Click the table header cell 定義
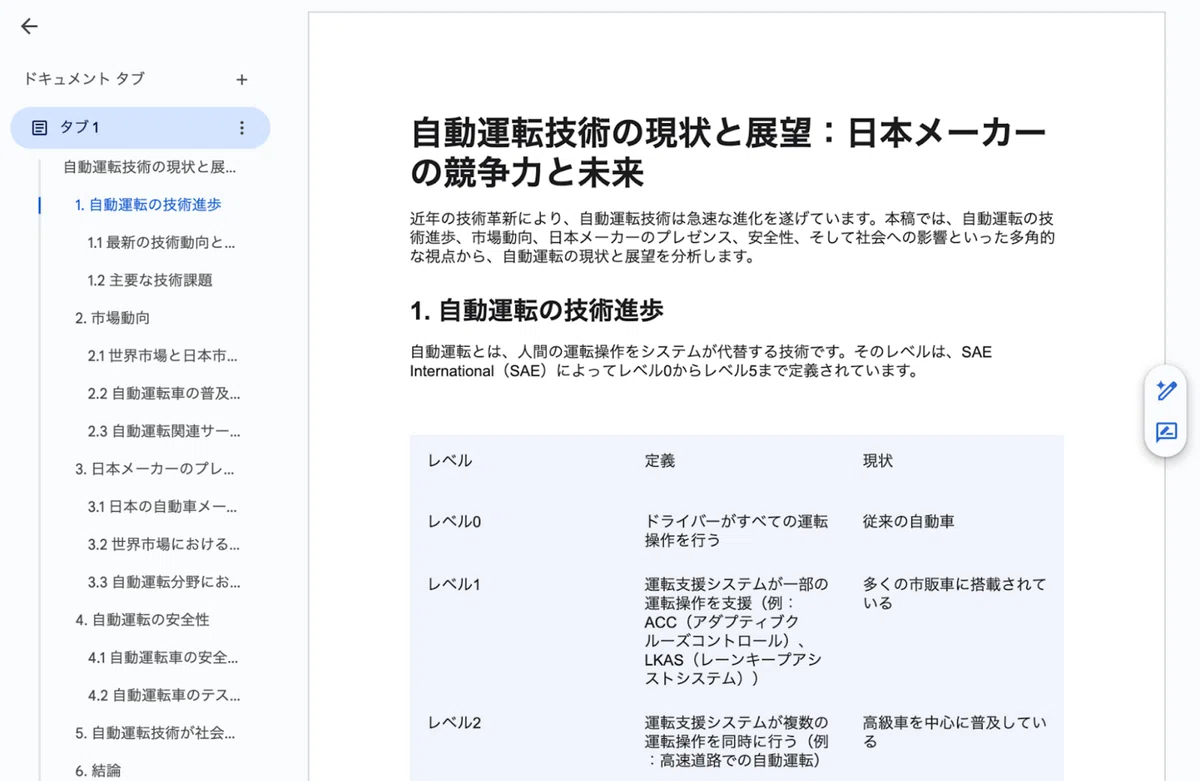This screenshot has width=1200, height=781. 660,461
